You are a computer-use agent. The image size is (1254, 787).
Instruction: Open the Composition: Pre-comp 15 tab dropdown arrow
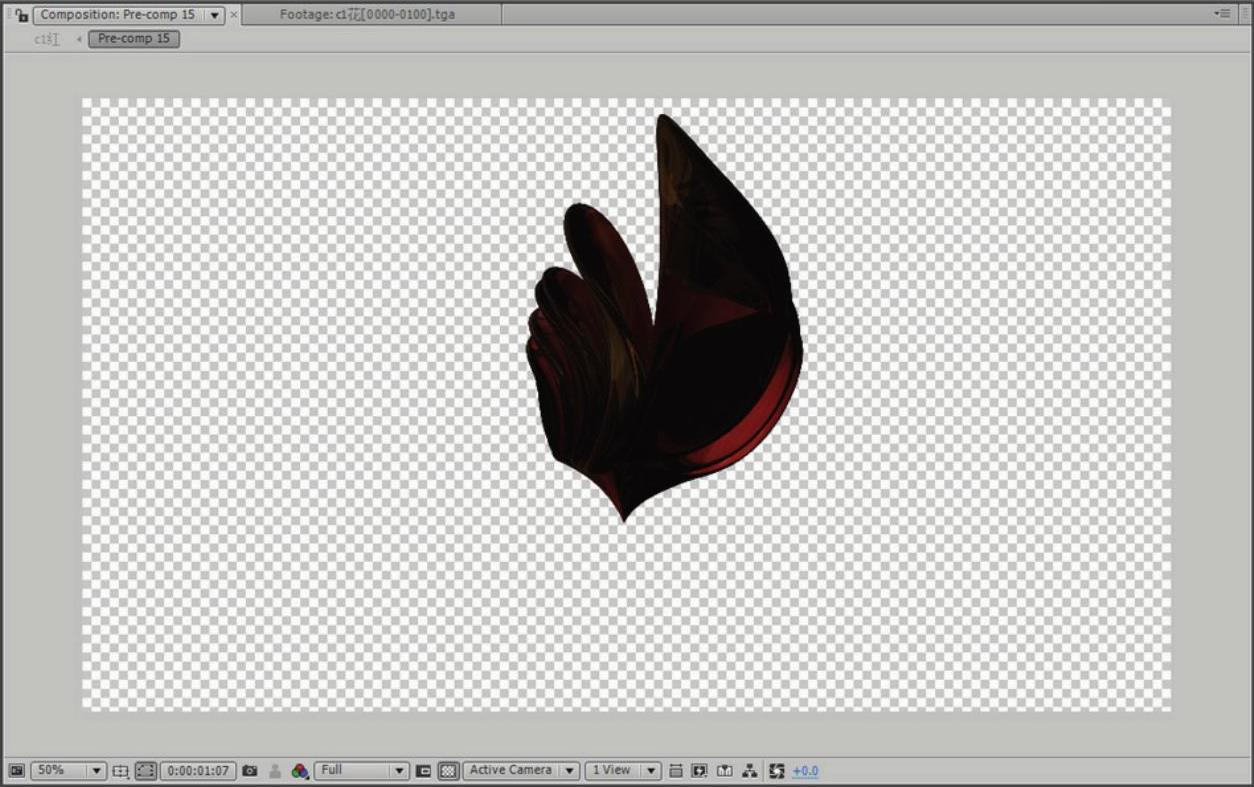click(215, 16)
